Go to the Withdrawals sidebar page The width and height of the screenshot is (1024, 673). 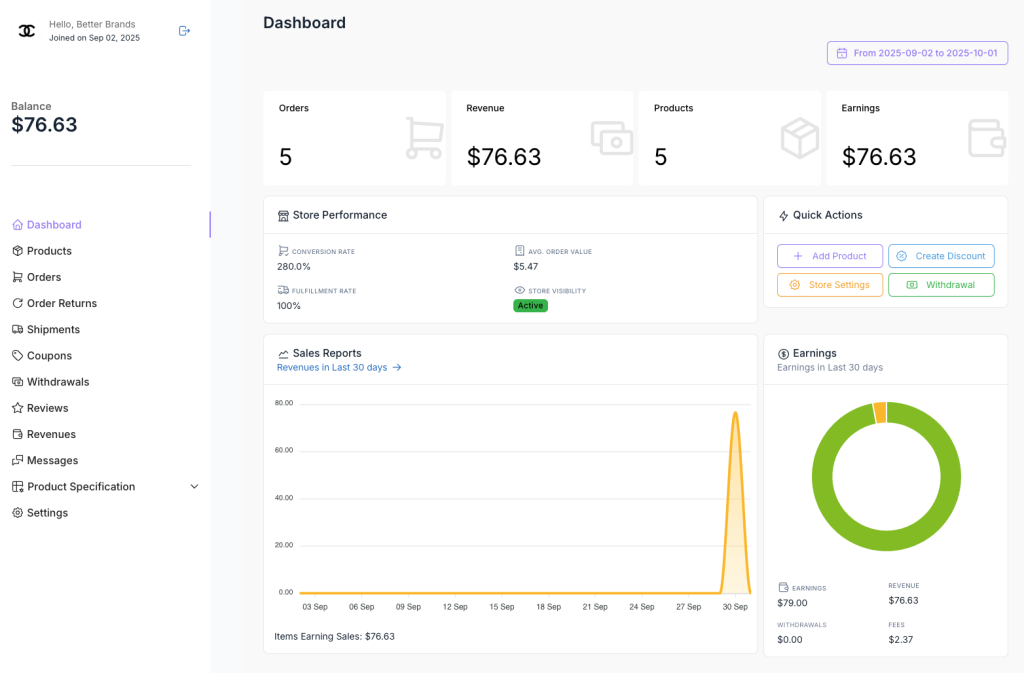tap(58, 382)
